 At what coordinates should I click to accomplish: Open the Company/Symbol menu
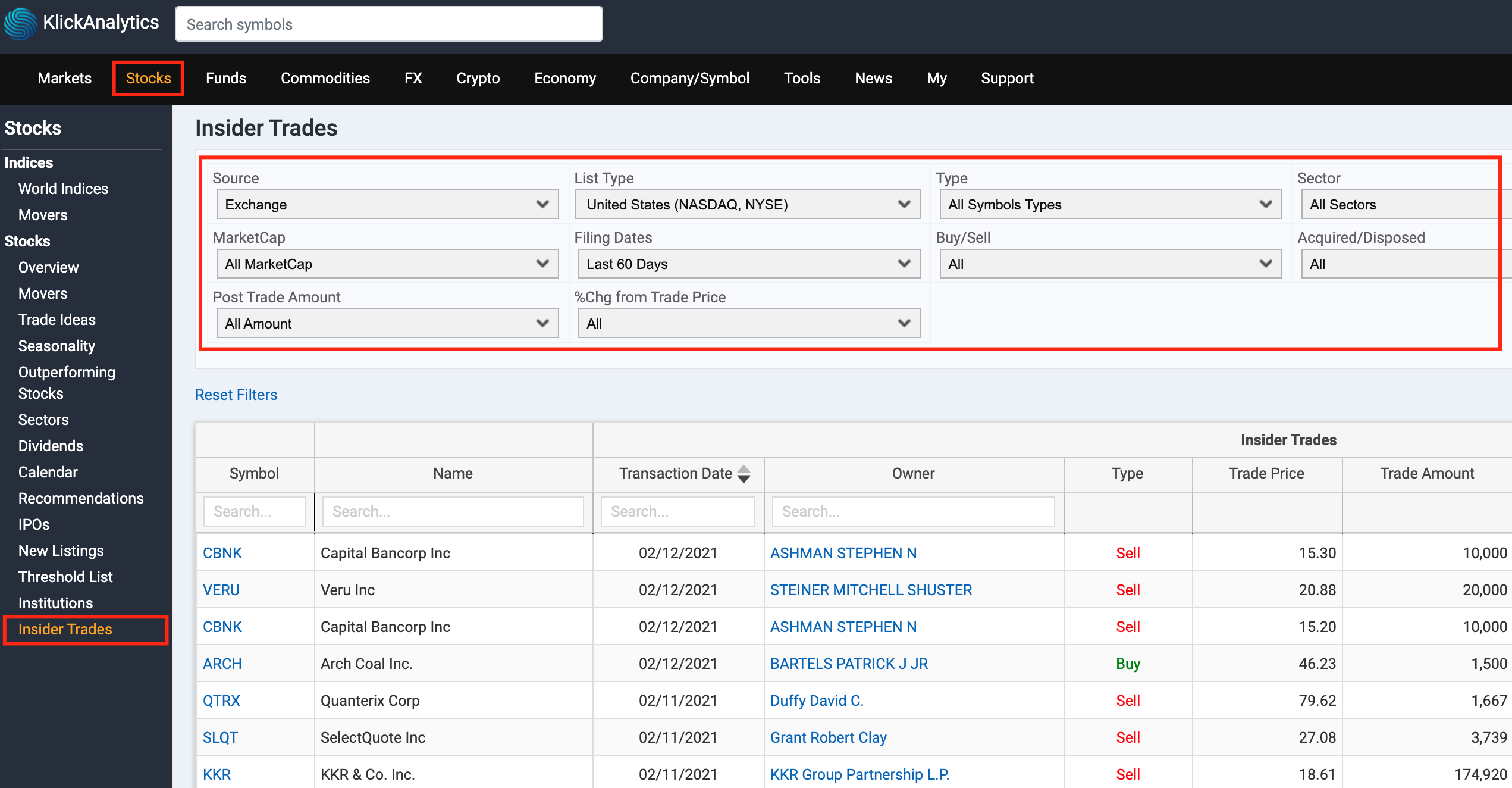[690, 78]
